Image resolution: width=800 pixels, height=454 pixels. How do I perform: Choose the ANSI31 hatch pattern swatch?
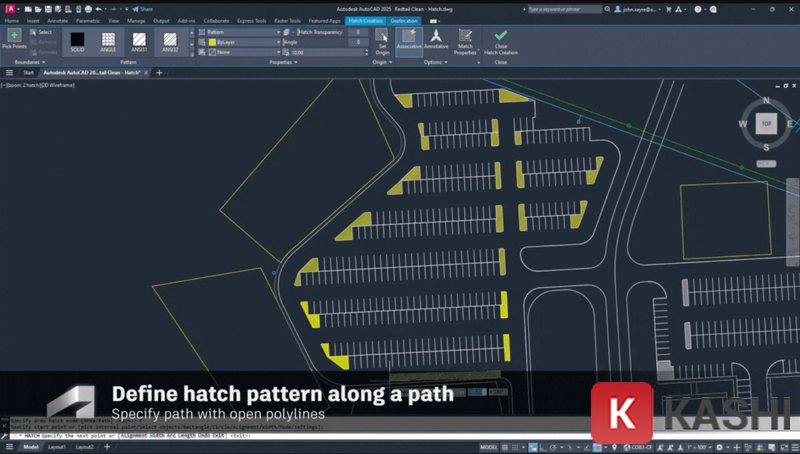[139, 42]
